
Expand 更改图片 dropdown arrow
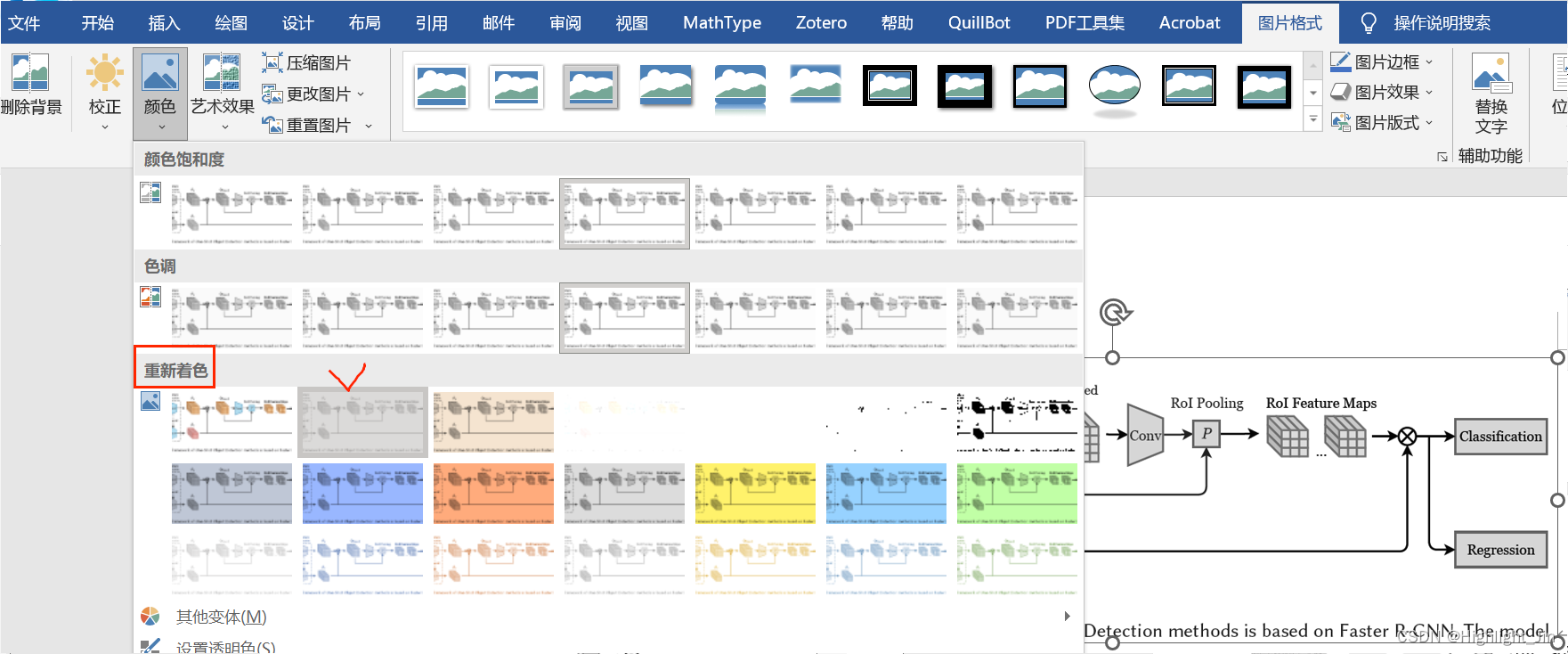click(x=361, y=94)
